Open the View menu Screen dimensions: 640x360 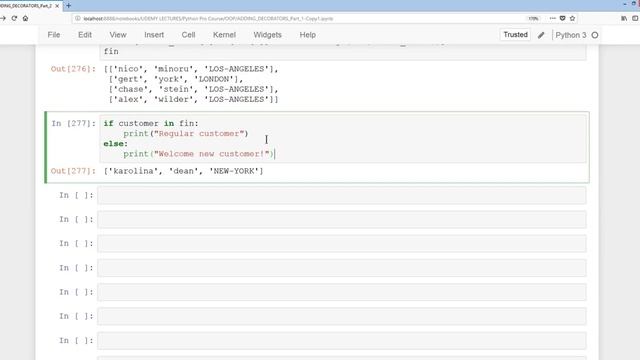[118, 35]
